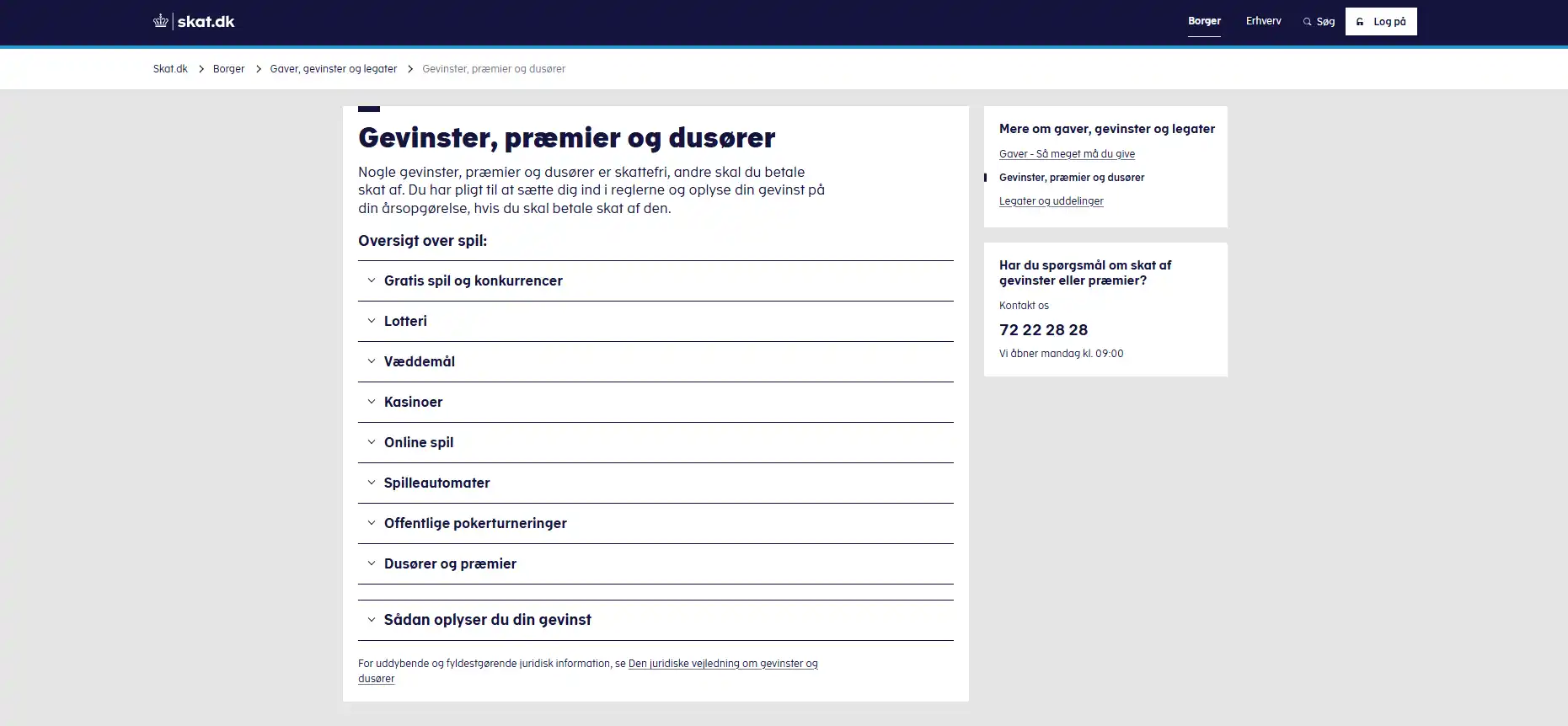
Task: Click Søg label in header
Action: click(x=1325, y=22)
